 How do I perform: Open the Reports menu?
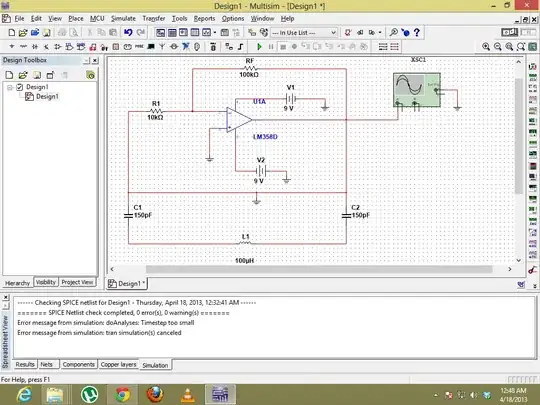(x=204, y=19)
